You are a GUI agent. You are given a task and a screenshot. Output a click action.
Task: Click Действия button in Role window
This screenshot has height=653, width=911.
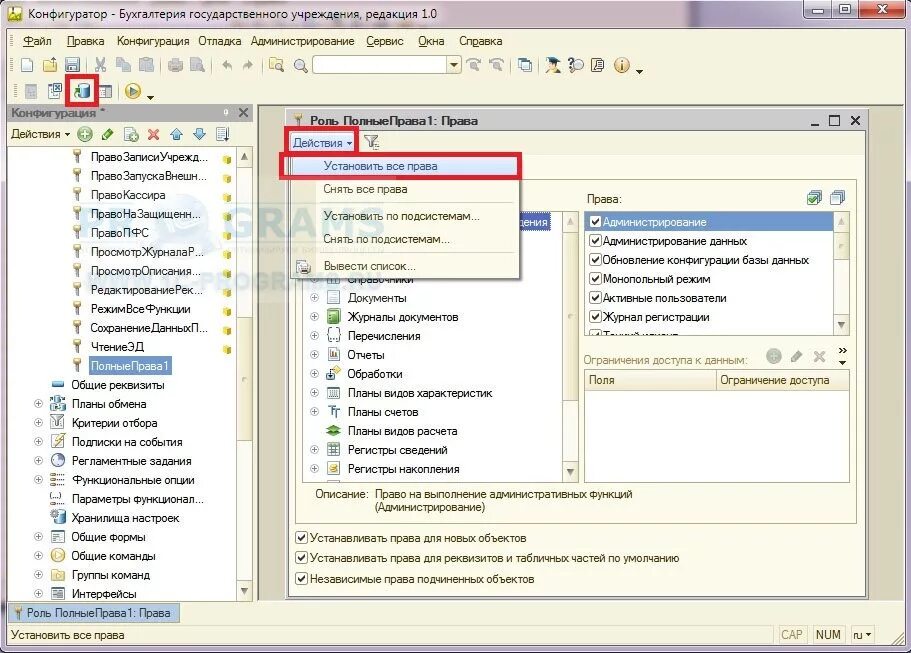tap(322, 142)
